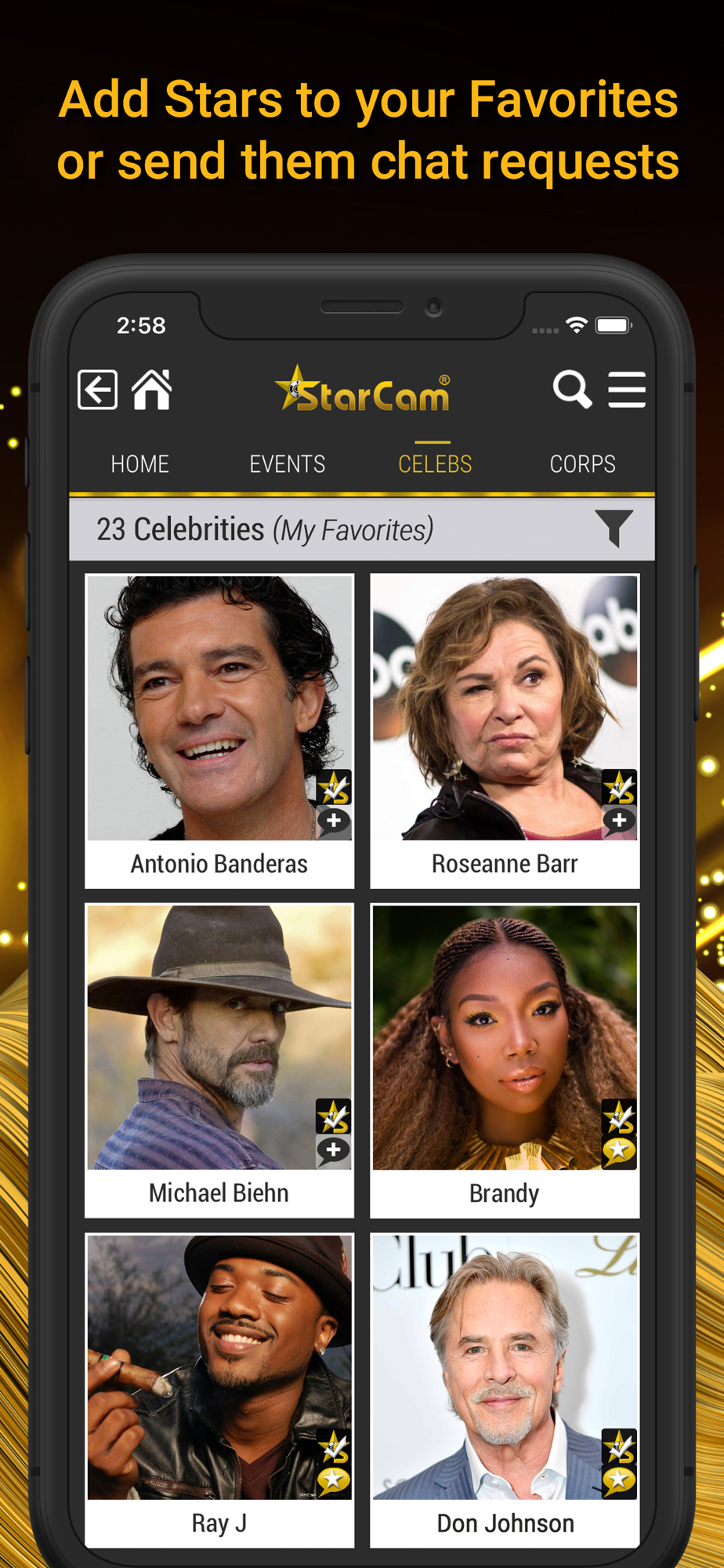Switch to the HOME tab
This screenshot has width=724, height=1568.
pyautogui.click(x=140, y=464)
